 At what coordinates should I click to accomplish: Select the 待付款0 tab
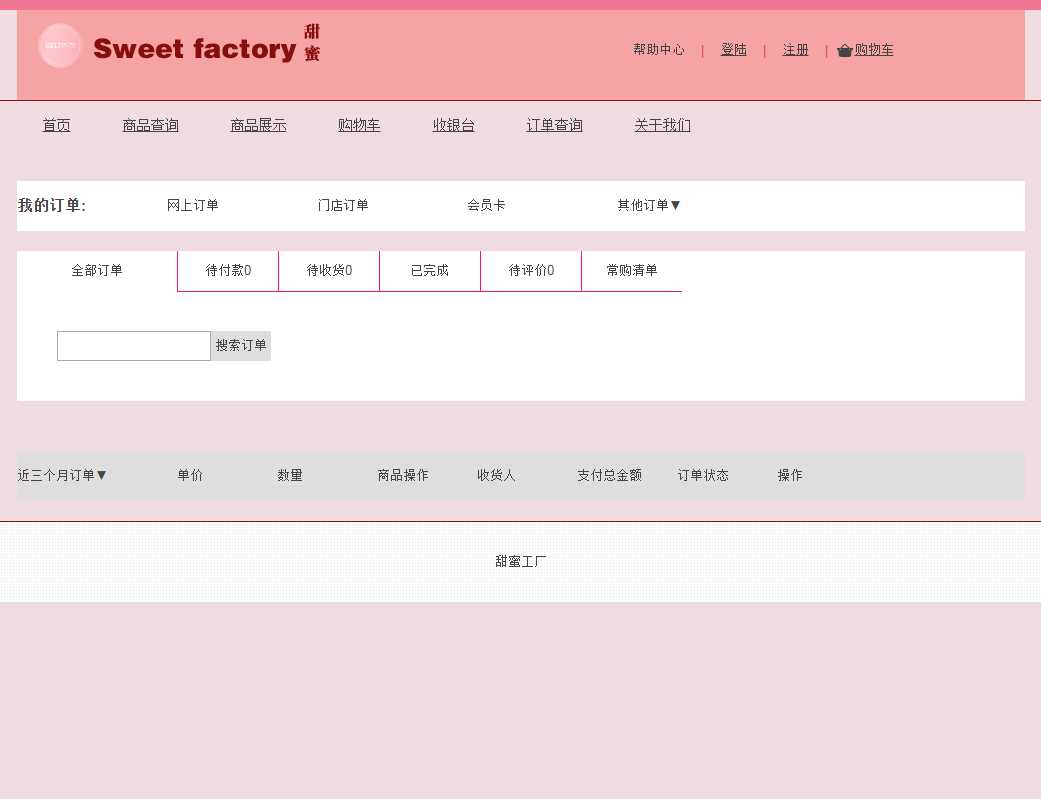coord(228,270)
